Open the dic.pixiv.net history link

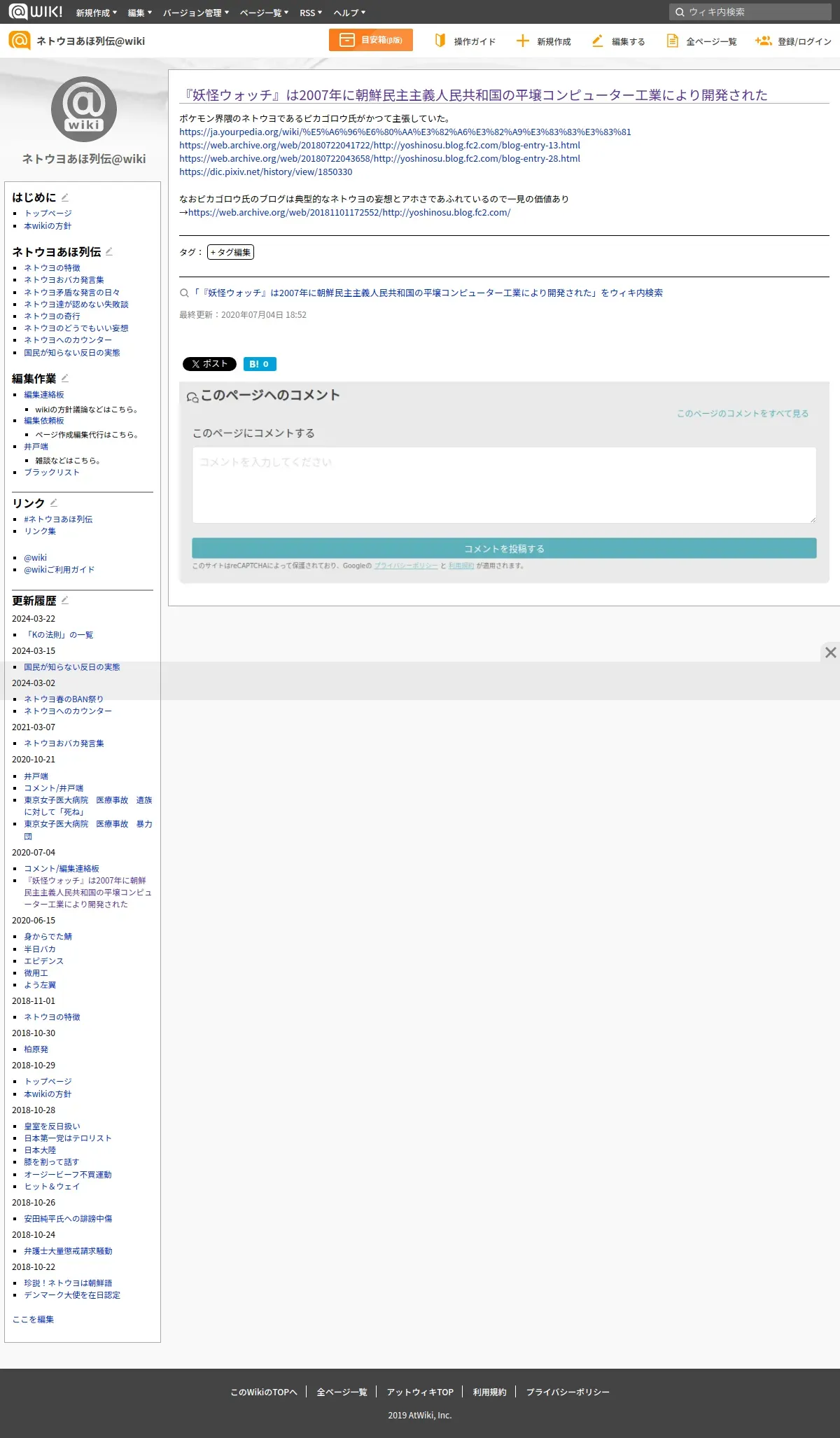pyautogui.click(x=266, y=172)
